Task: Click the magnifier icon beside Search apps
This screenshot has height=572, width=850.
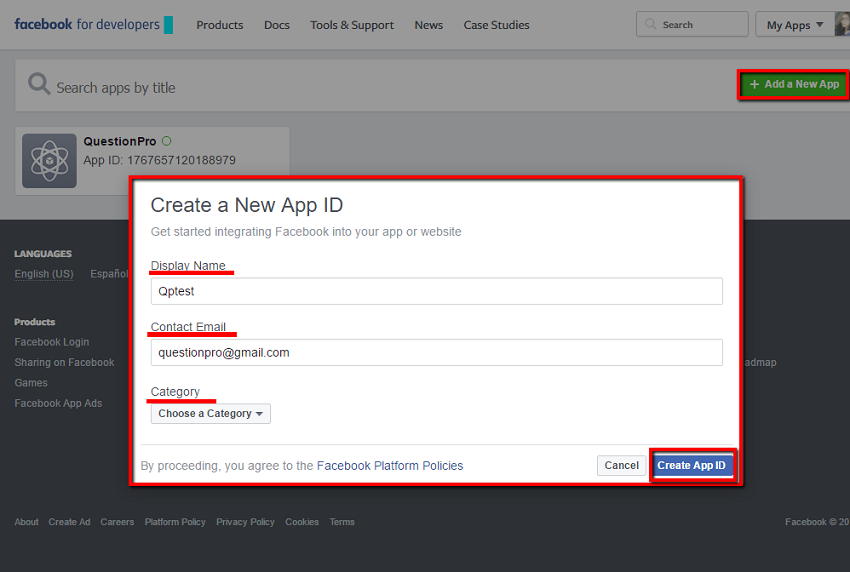Action: [39, 85]
